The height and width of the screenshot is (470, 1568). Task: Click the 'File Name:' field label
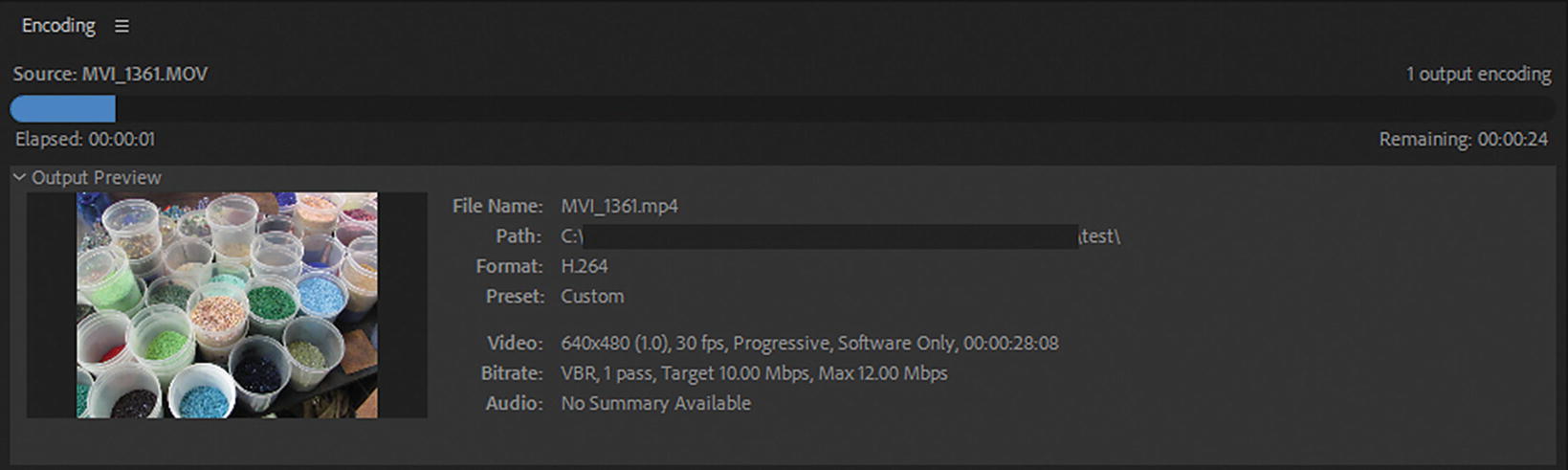tap(497, 206)
